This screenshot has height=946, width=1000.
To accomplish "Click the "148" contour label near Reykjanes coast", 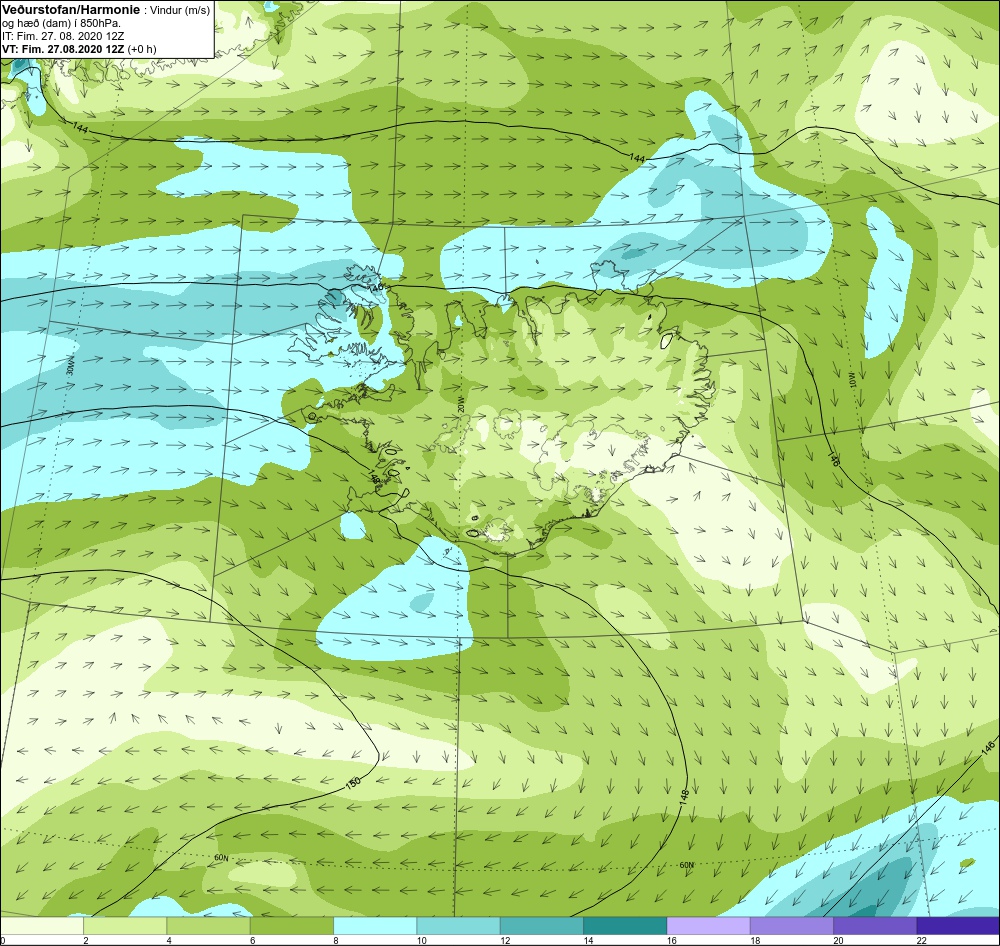I will point(375,477).
